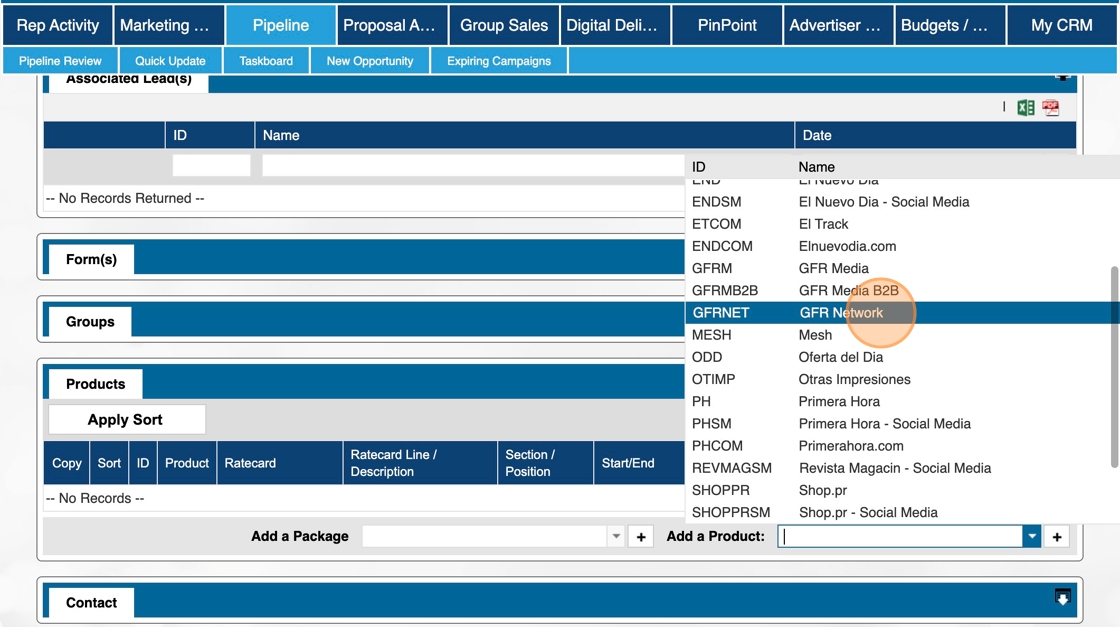Go to My CRM tab
The image size is (1120, 627).
[1061, 25]
